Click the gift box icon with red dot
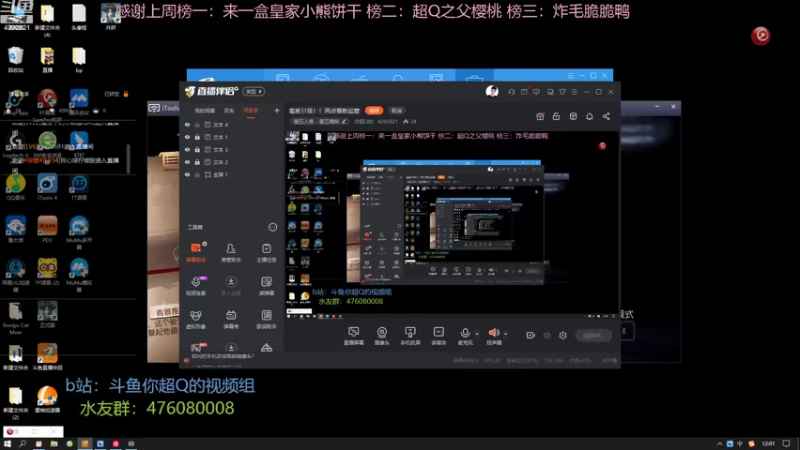 pyautogui.click(x=540, y=116)
